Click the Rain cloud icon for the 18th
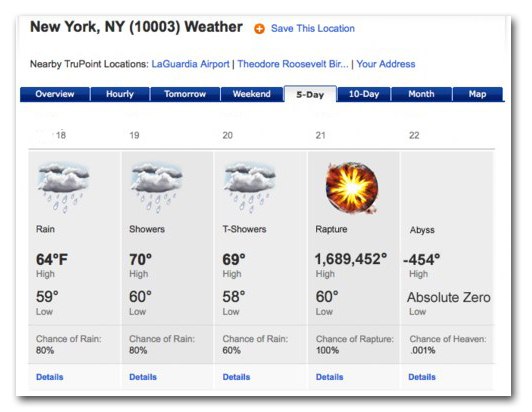532x412 pixels. point(63,188)
